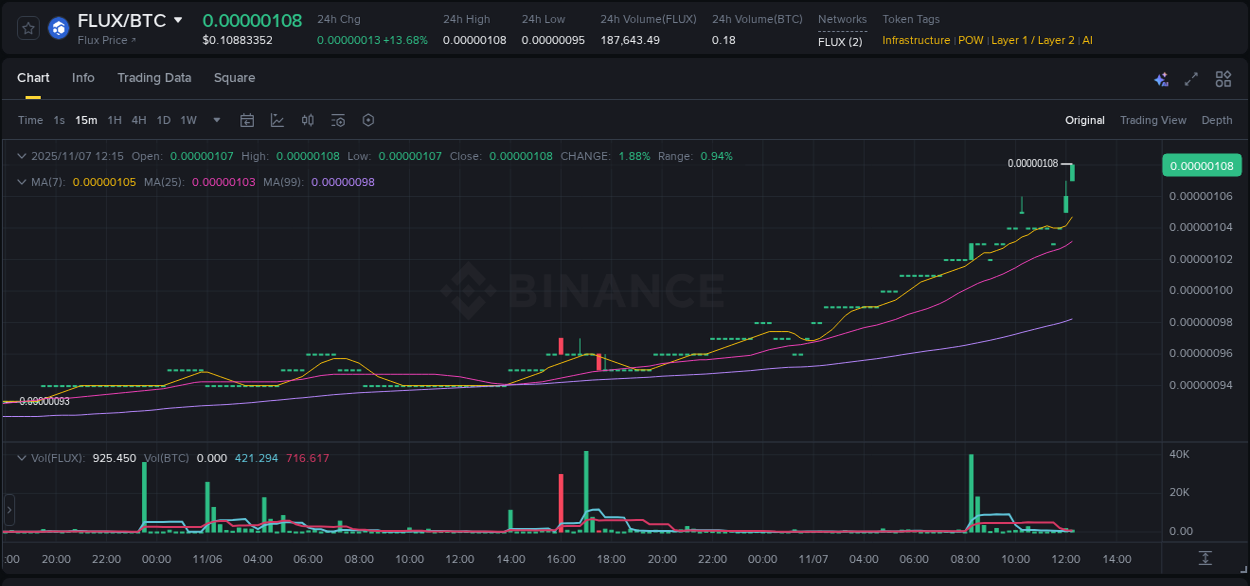Open chart settings via hexagon icon

pyautogui.click(x=367, y=120)
